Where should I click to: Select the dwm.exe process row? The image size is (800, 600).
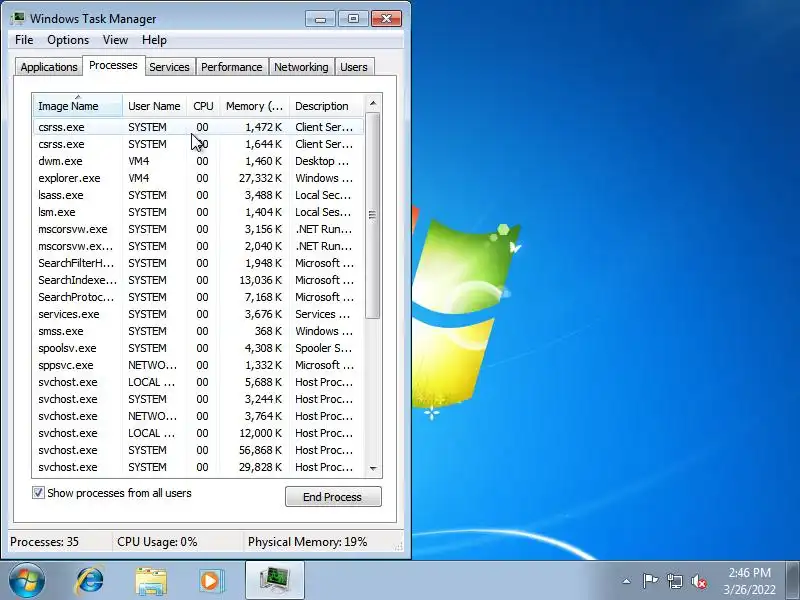(198, 161)
